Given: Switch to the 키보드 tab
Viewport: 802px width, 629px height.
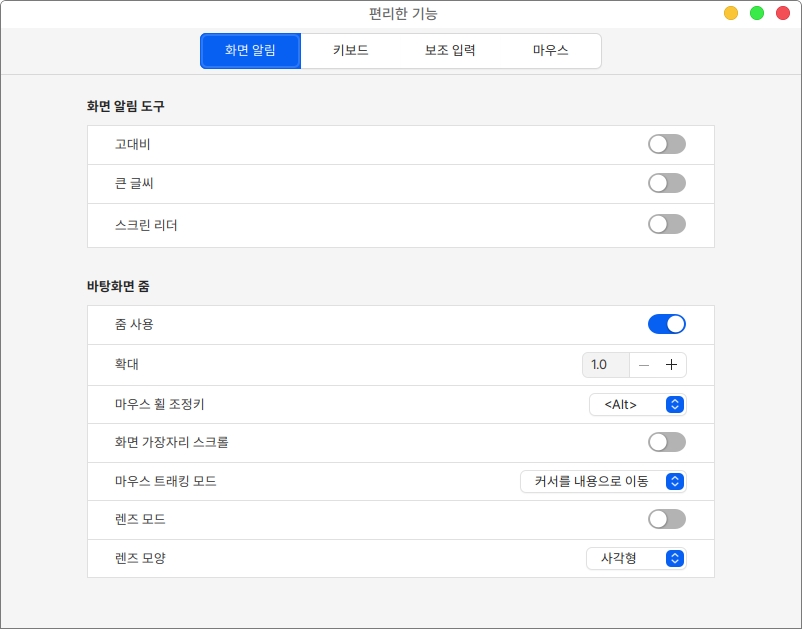Looking at the screenshot, I should tap(351, 50).
